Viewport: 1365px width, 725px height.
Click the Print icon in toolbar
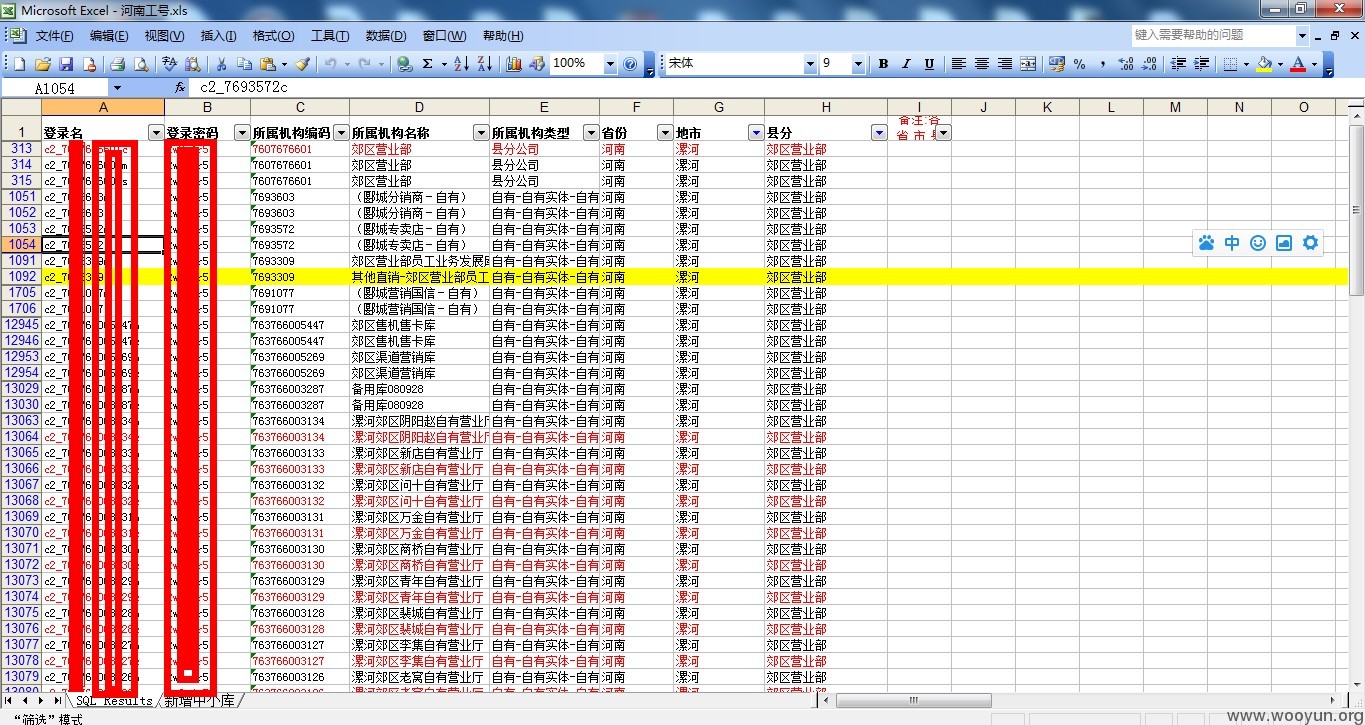(x=117, y=64)
